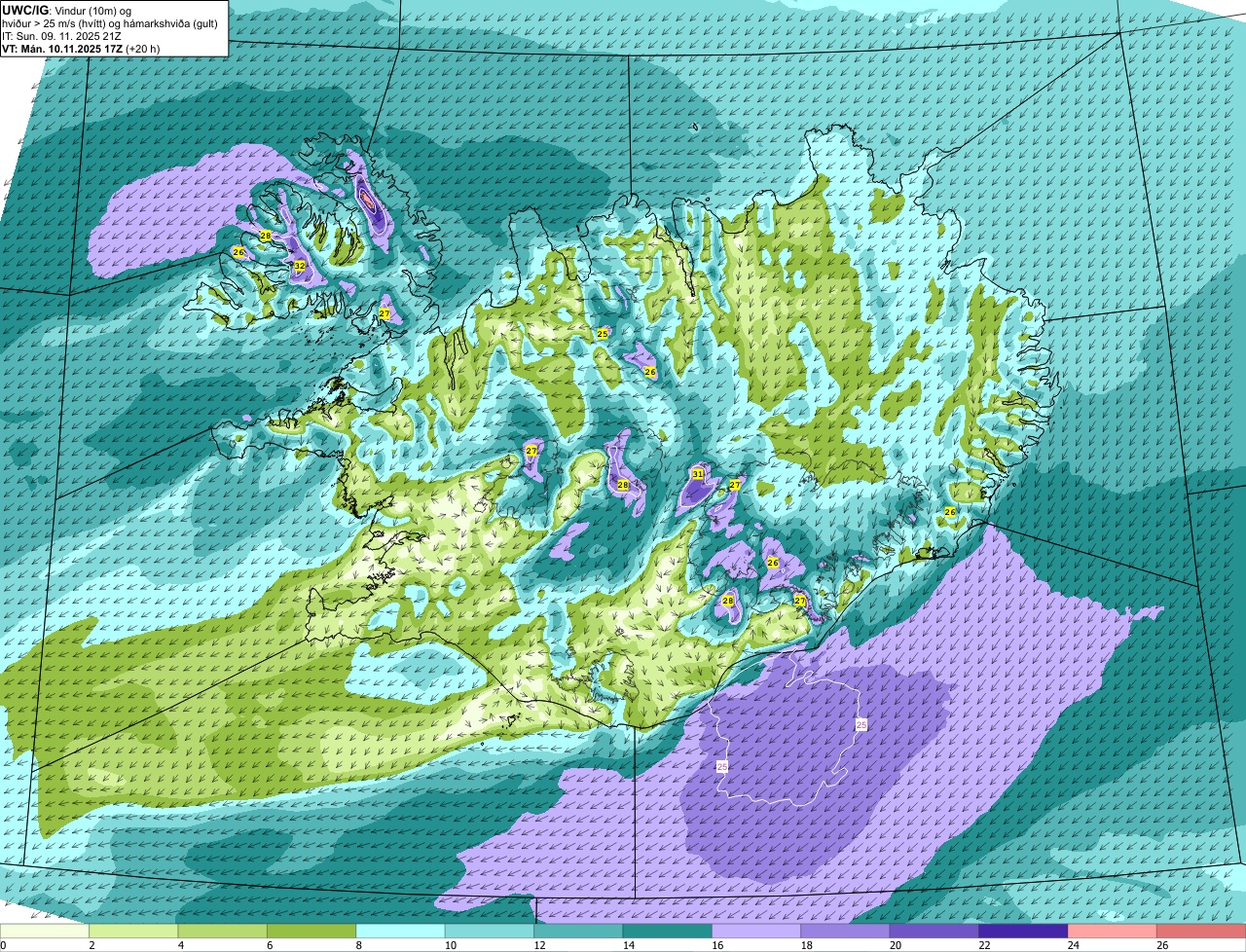Image resolution: width=1246 pixels, height=952 pixels.
Task: Click the legend scale tick label '24'
Action: [x=1072, y=945]
